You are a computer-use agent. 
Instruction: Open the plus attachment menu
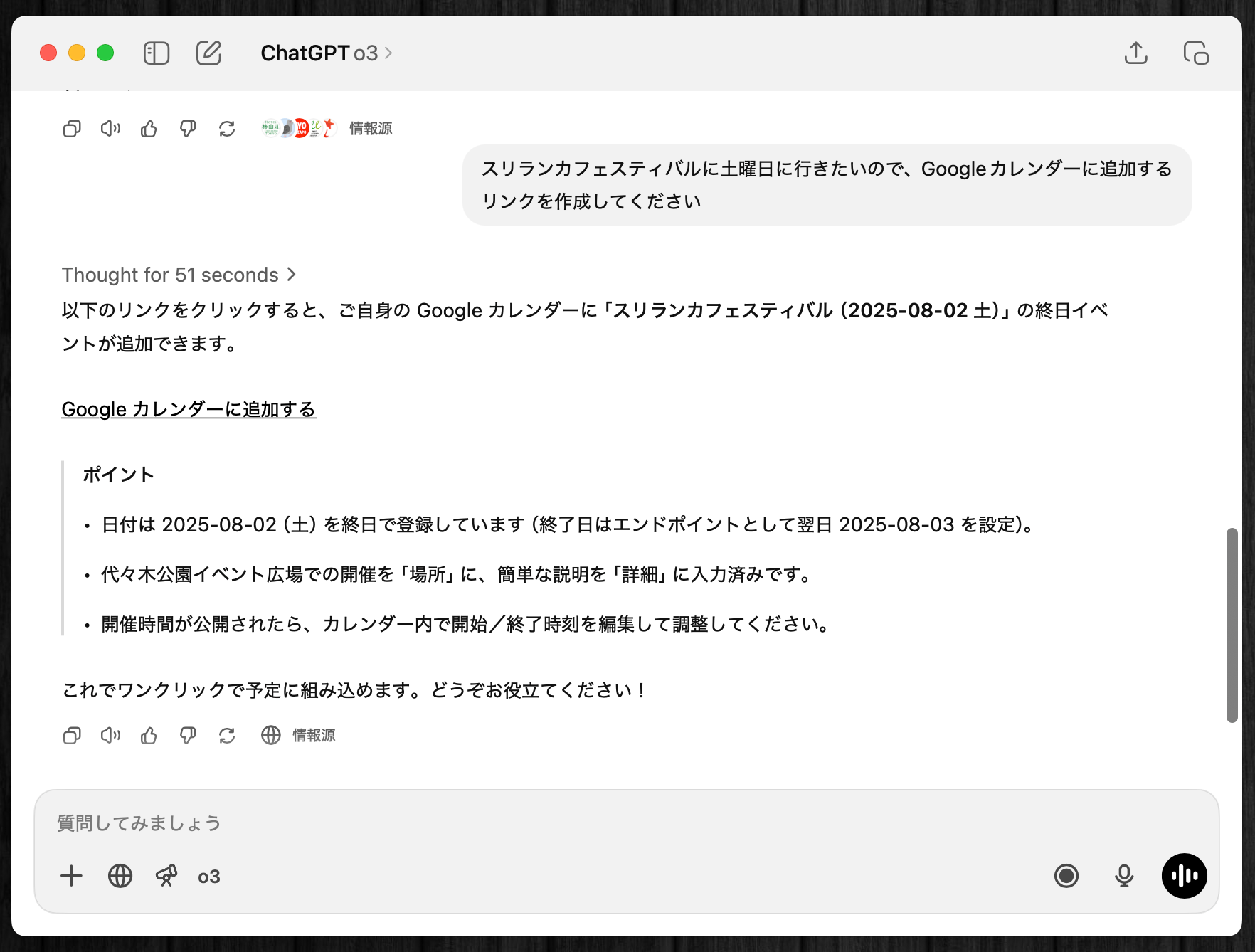coord(71,876)
